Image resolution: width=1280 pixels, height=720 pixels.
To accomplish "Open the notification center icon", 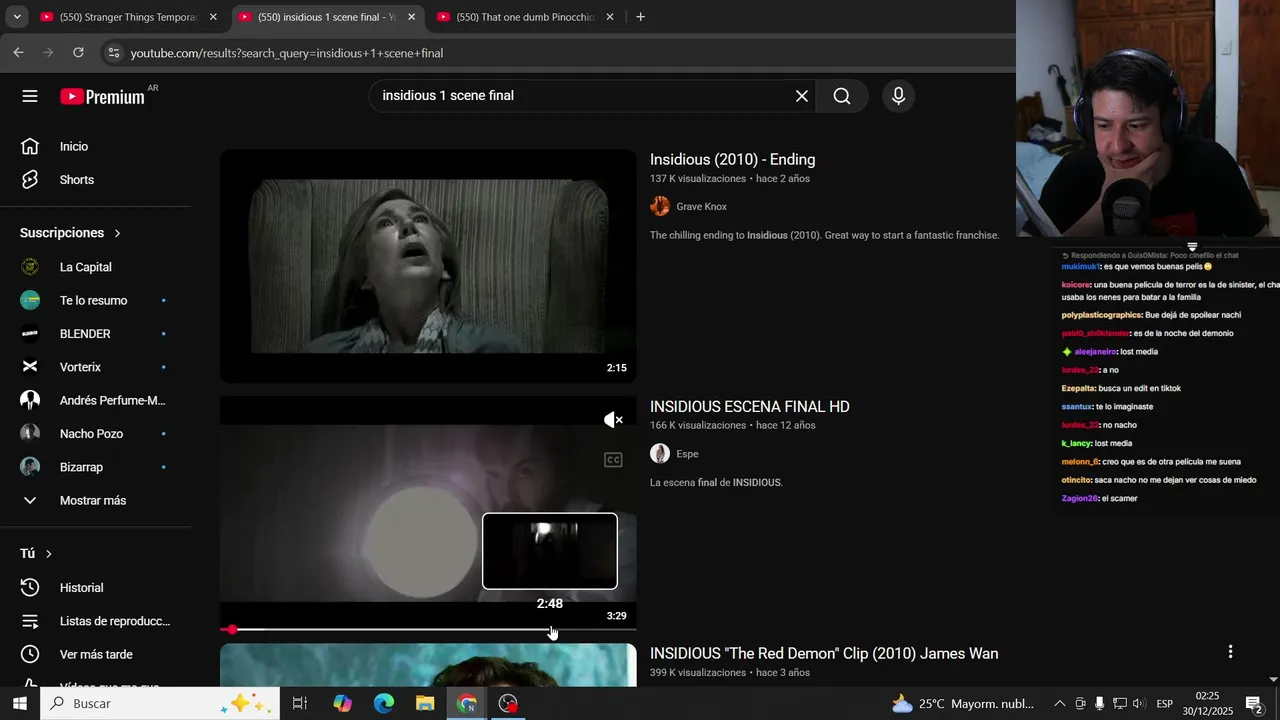I will 1255,704.
